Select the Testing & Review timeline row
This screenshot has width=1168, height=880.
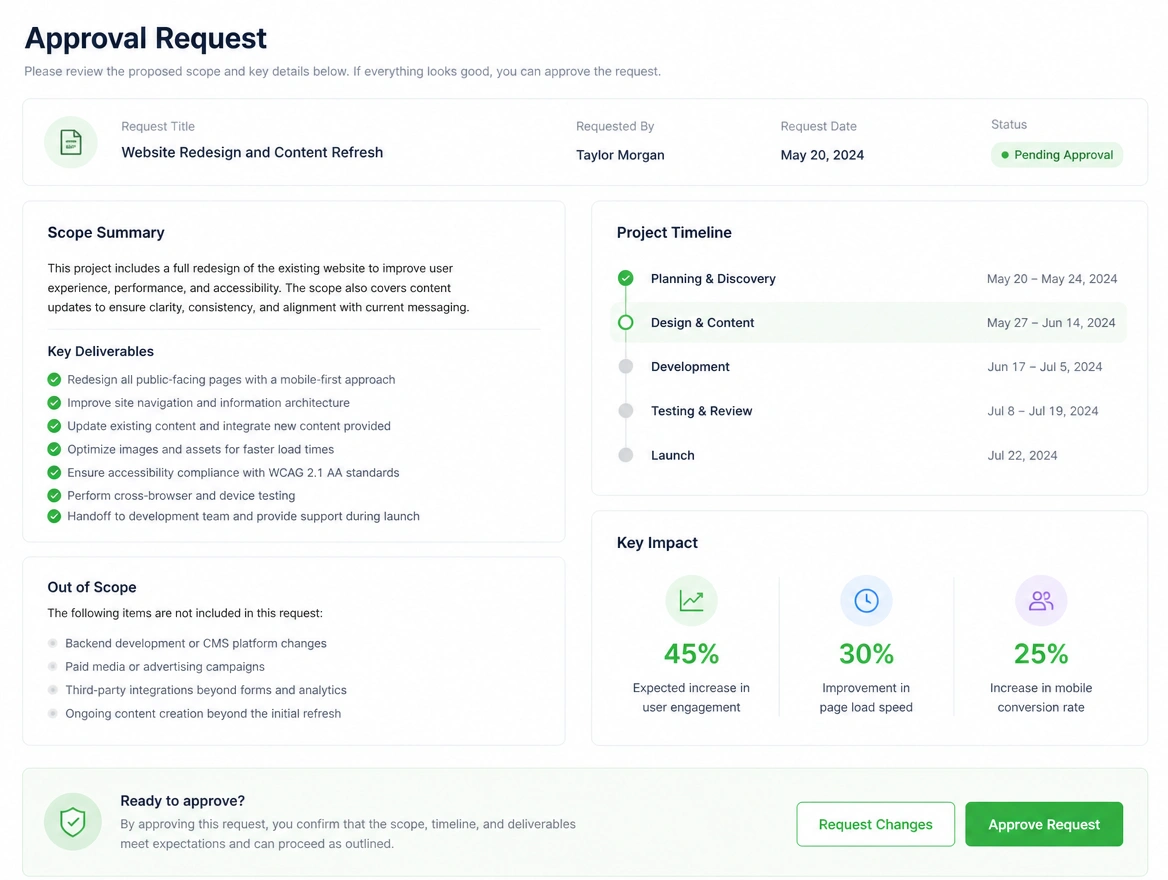coord(868,411)
